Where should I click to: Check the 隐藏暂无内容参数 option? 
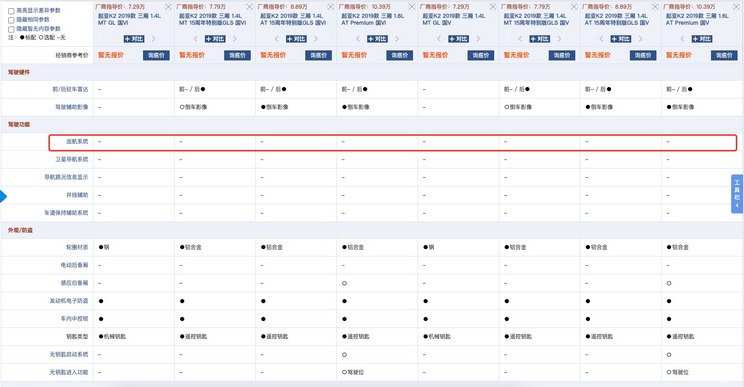pyautogui.click(x=11, y=29)
